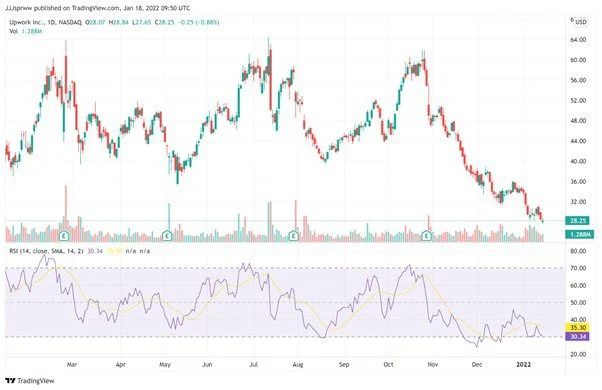This screenshot has width=602, height=390.
Task: Open the USD currency selector
Action: point(581,22)
